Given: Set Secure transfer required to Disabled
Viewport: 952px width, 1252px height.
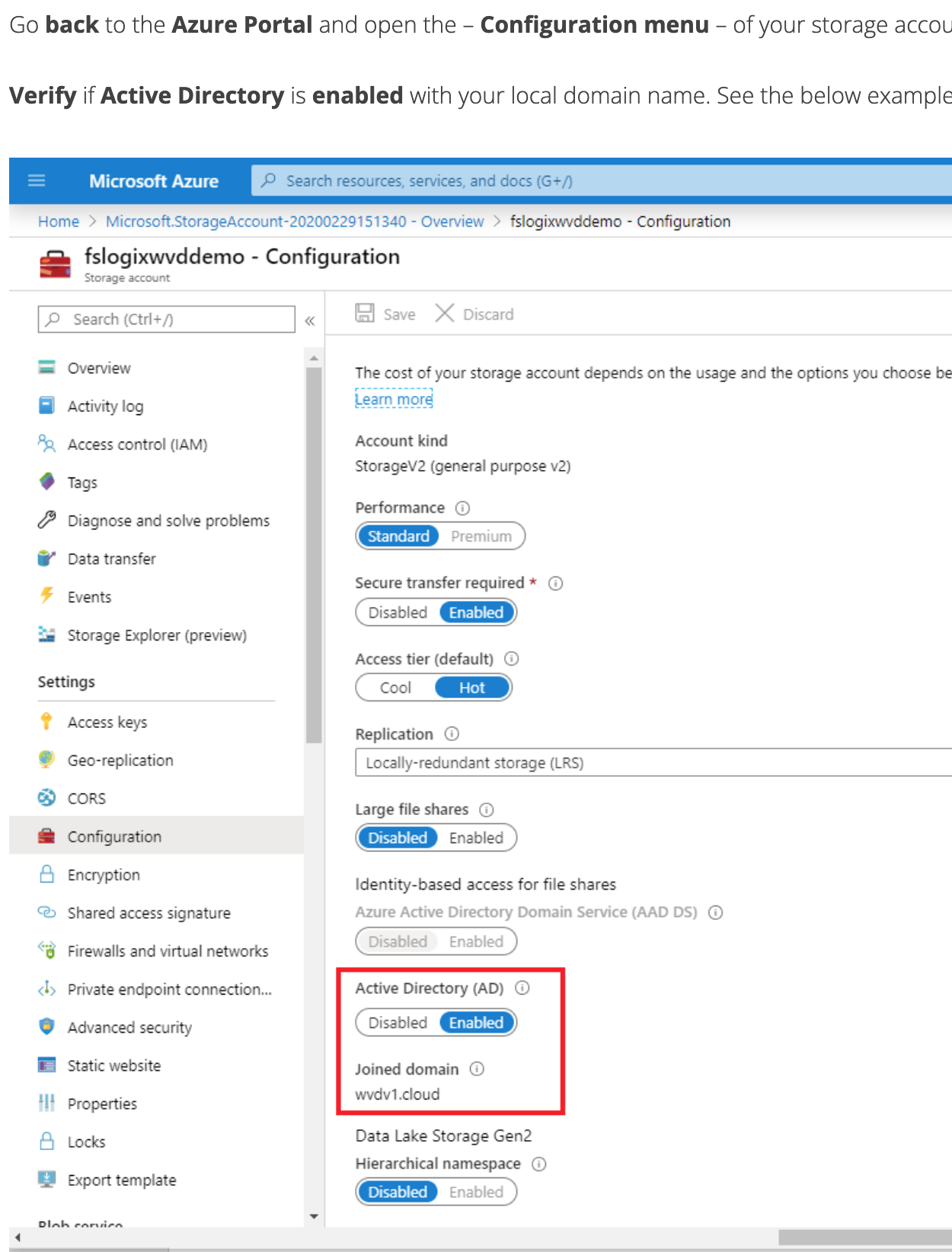Looking at the screenshot, I should click(x=398, y=612).
